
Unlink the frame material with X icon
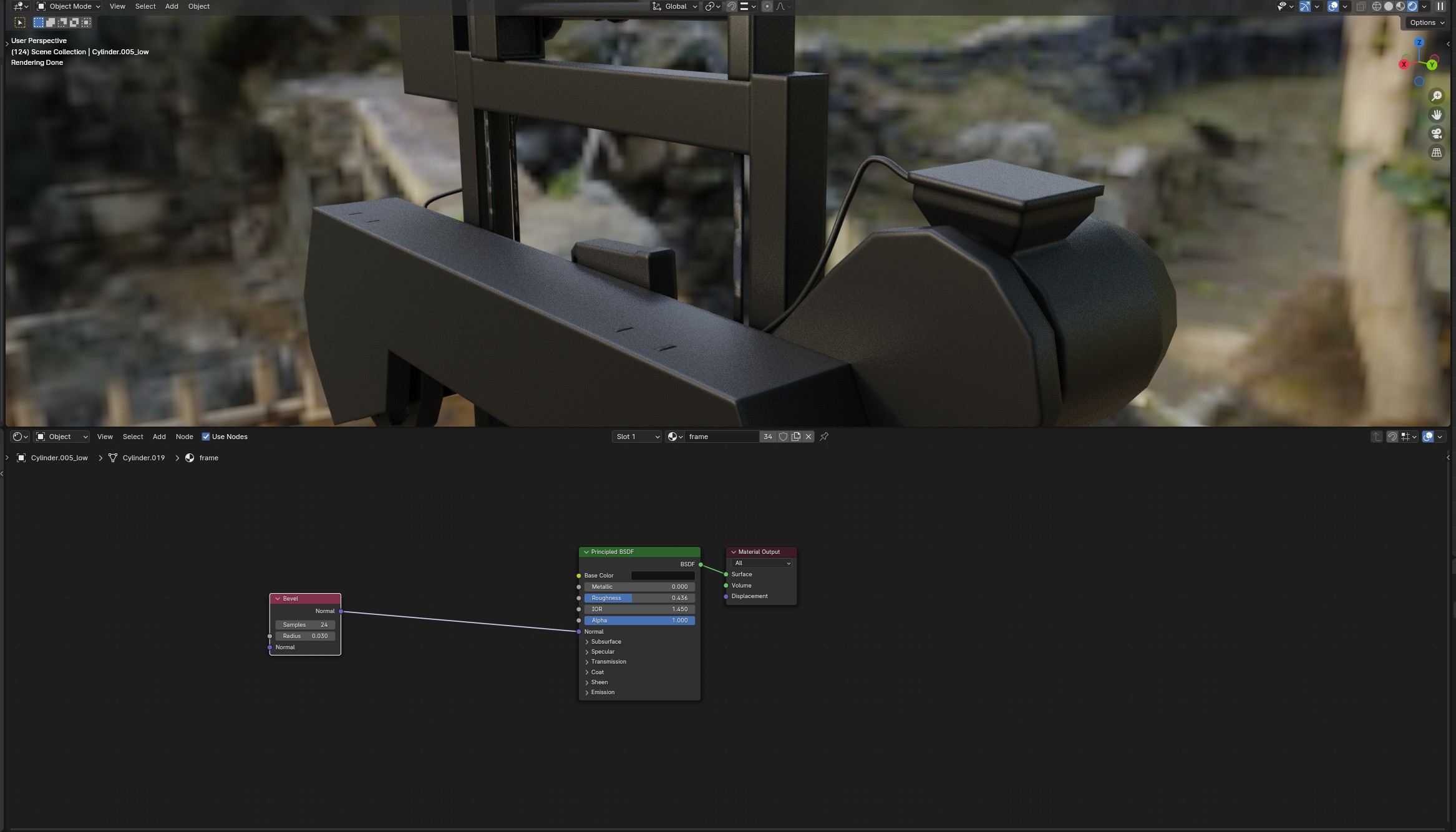coord(808,437)
